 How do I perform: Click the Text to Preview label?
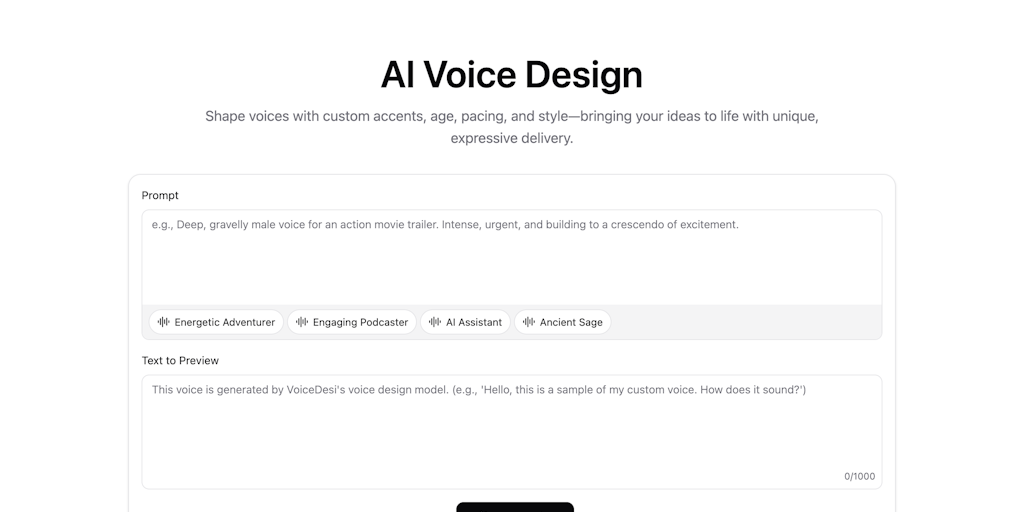click(x=180, y=360)
